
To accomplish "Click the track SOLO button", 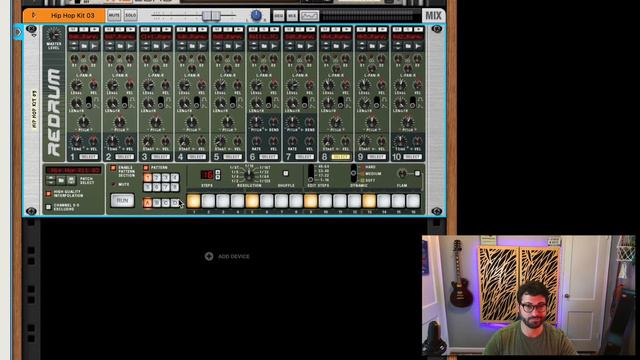I will 131,16.
